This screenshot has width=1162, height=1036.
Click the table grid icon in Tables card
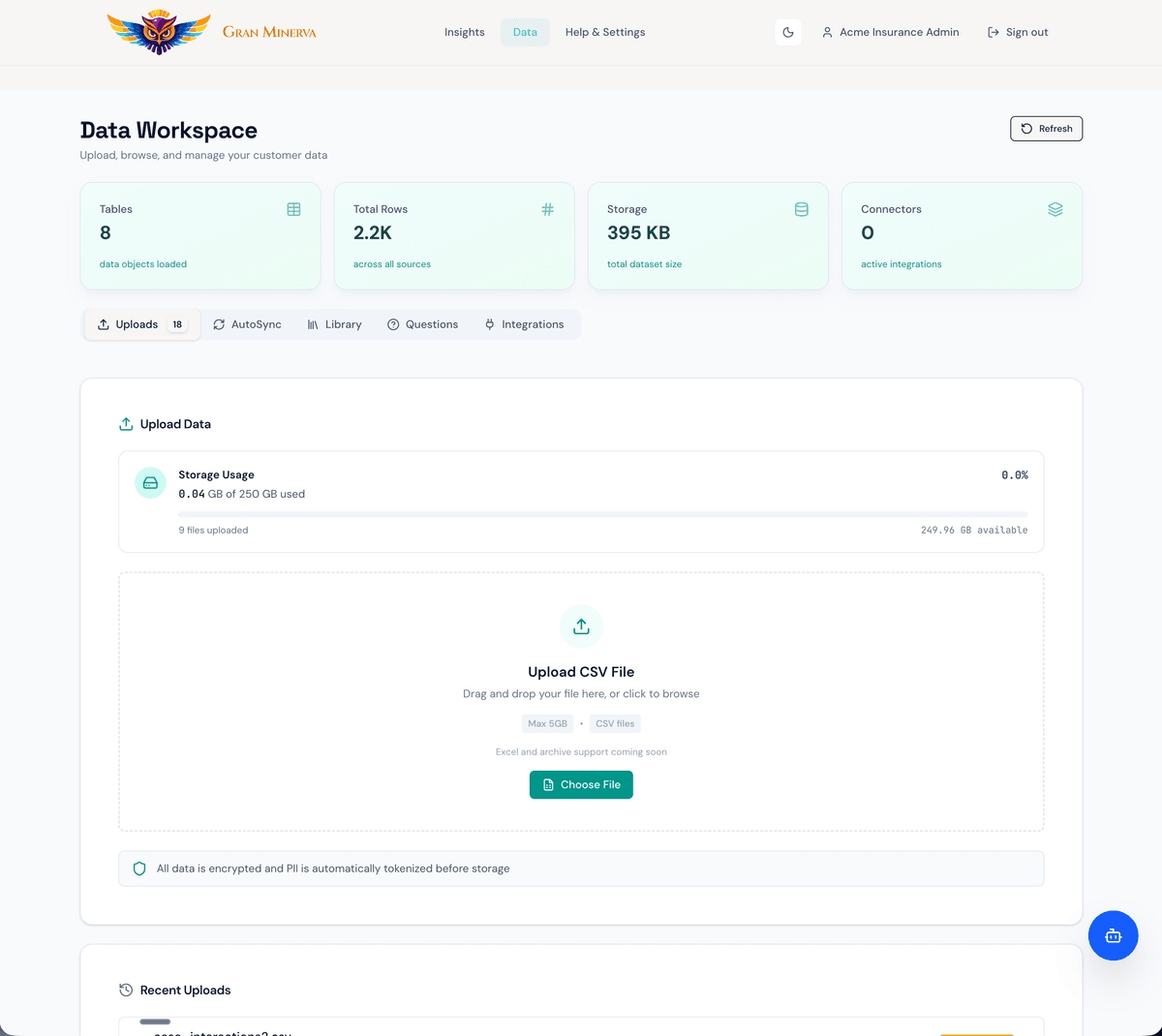(x=293, y=209)
